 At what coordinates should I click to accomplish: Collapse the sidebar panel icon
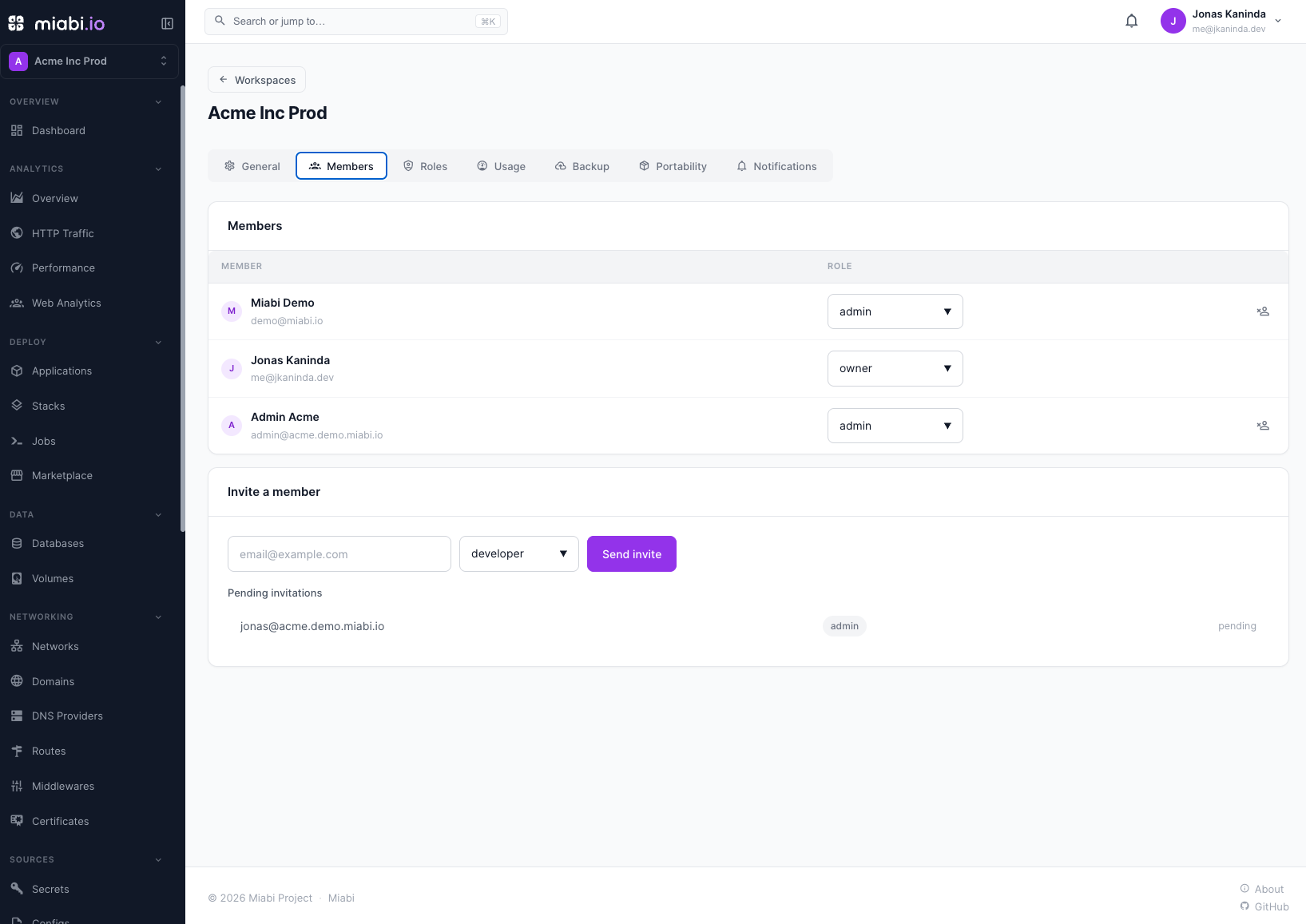167,23
